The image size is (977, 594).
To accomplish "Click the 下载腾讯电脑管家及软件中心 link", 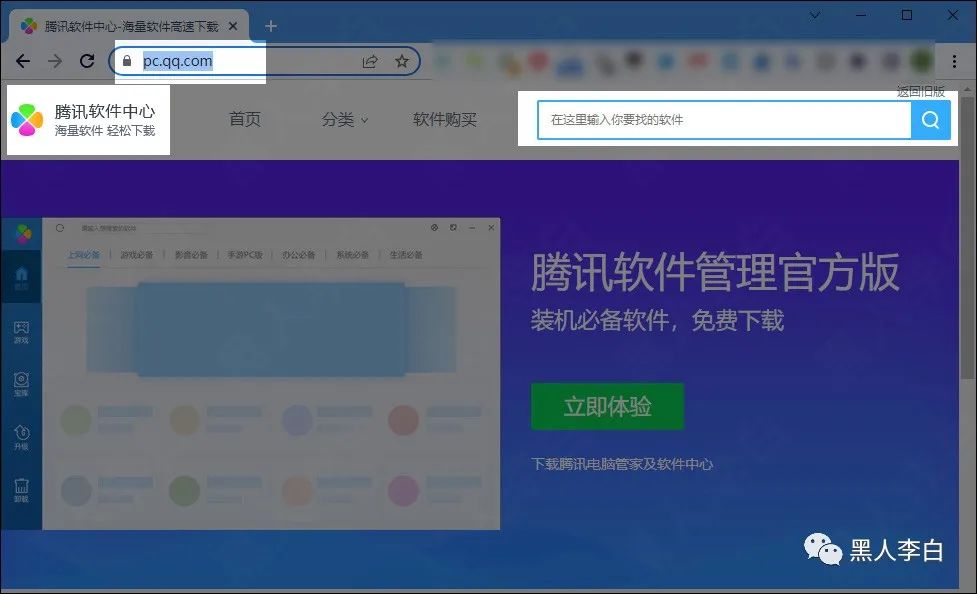I will 622,464.
